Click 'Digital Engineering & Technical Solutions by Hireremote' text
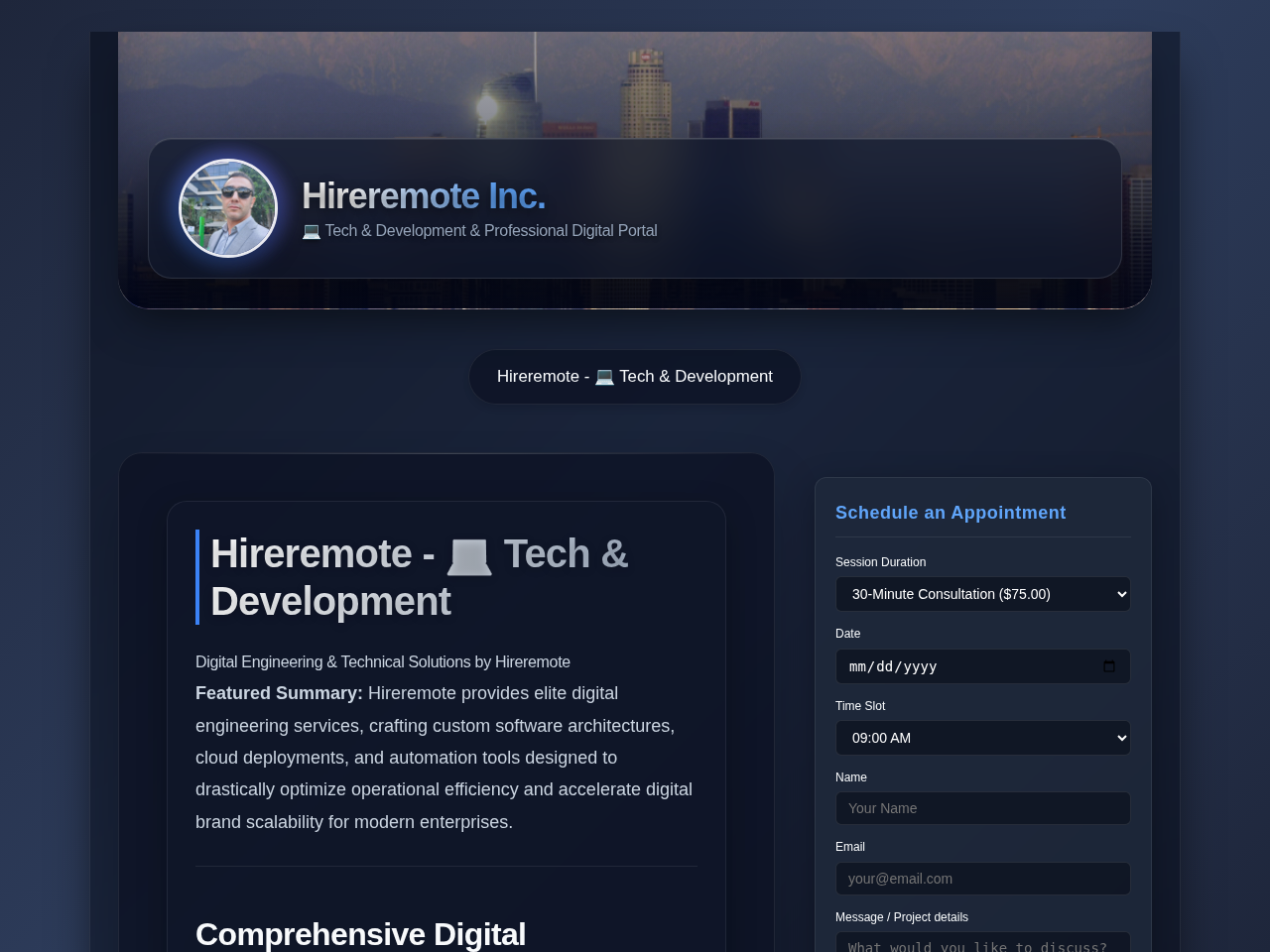Image resolution: width=1270 pixels, height=952 pixels. coord(383,661)
